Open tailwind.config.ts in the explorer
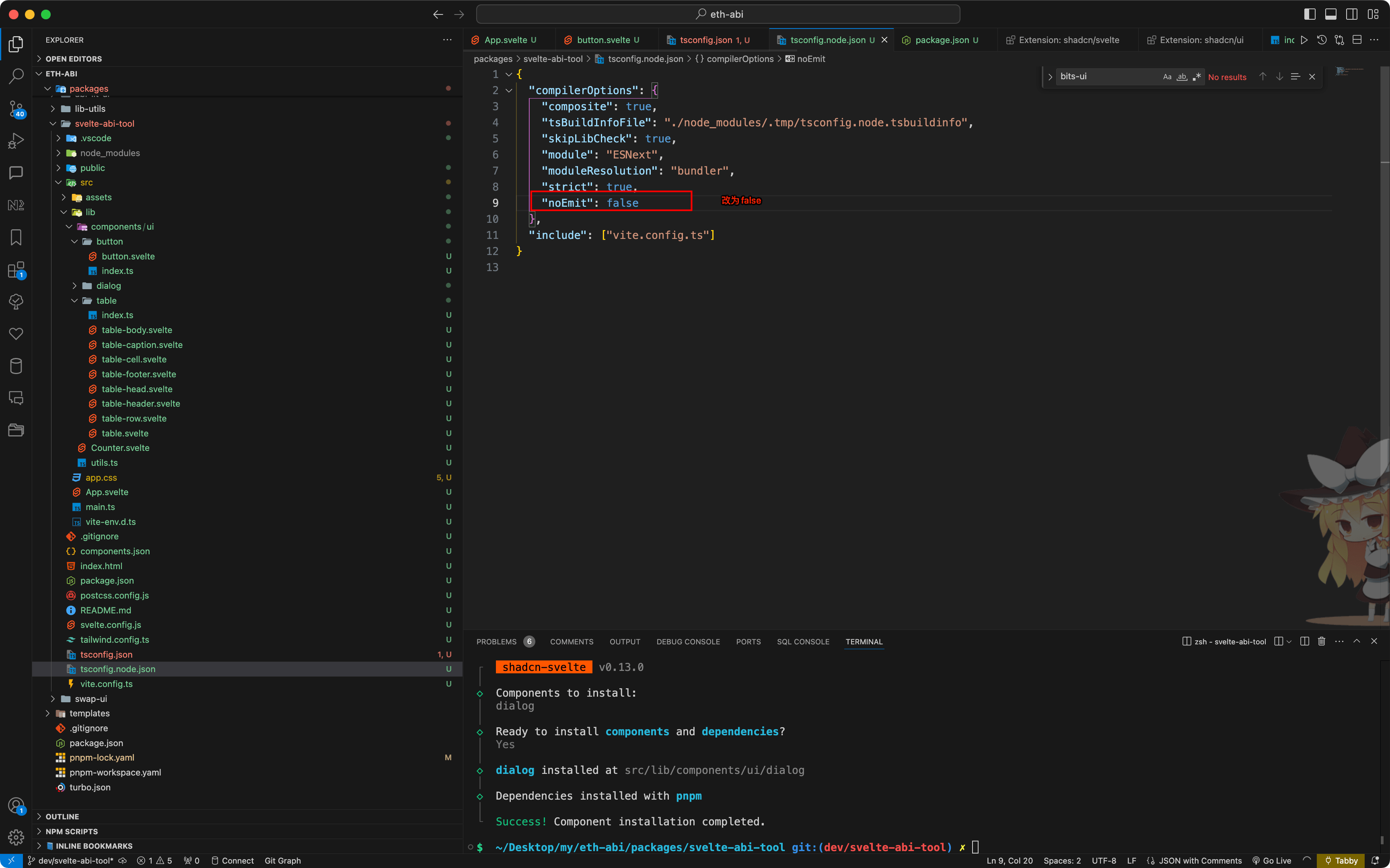 point(114,640)
